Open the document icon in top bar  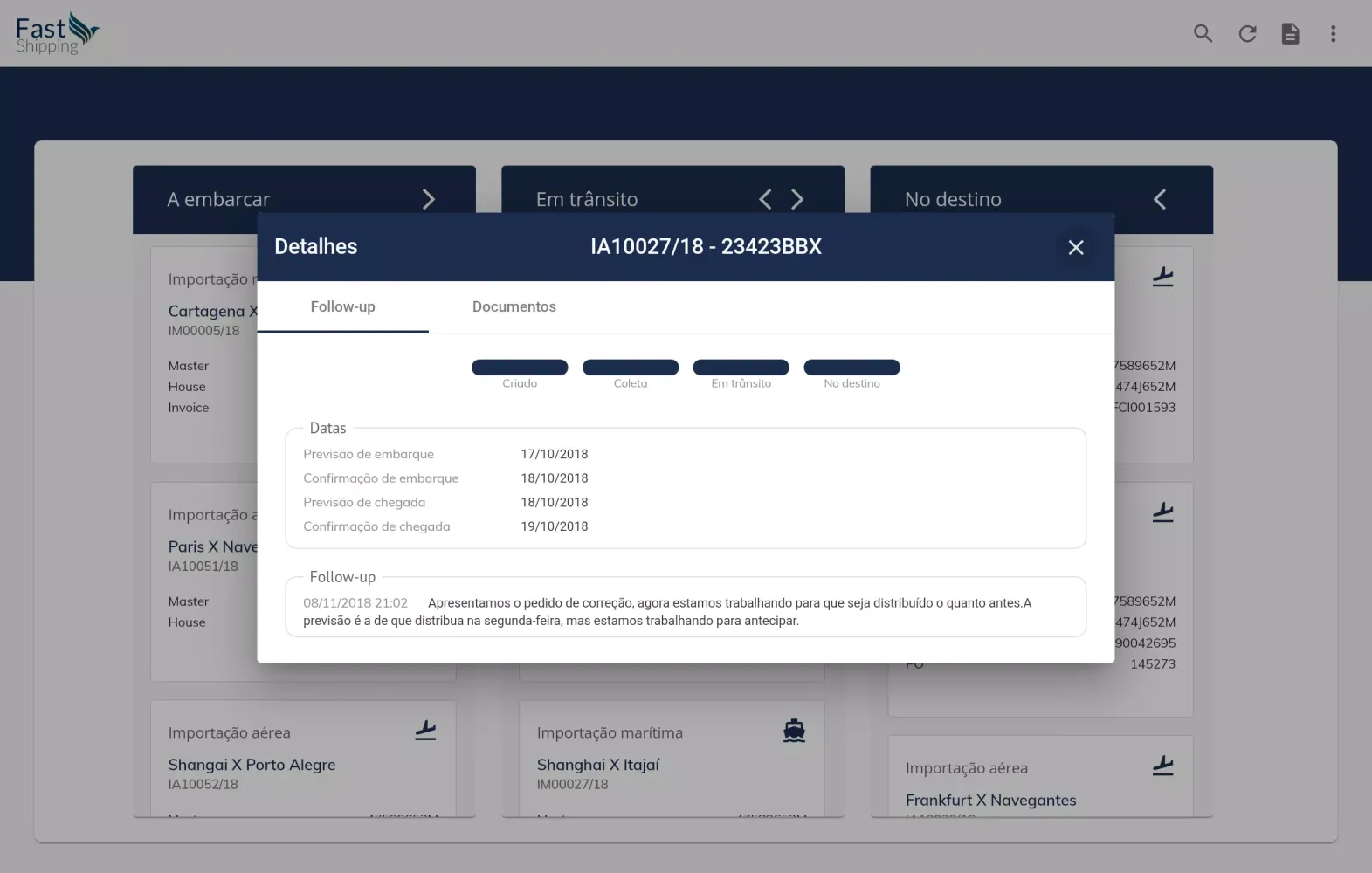tap(1290, 33)
